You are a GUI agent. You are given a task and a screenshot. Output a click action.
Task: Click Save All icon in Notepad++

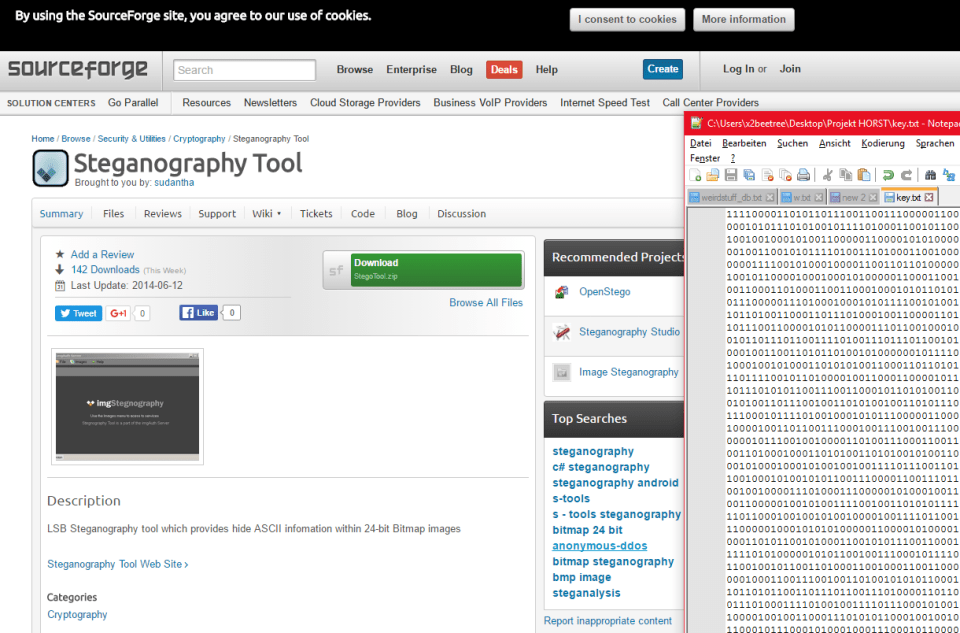(749, 176)
